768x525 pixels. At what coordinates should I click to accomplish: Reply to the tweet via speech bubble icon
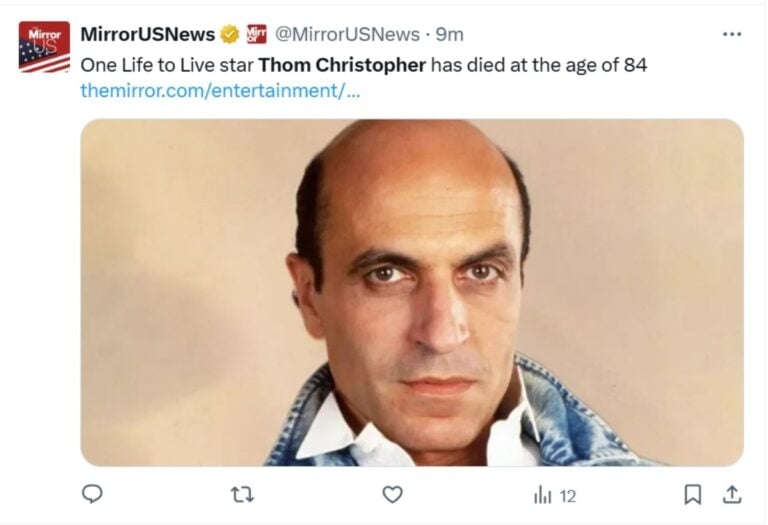coord(92,494)
